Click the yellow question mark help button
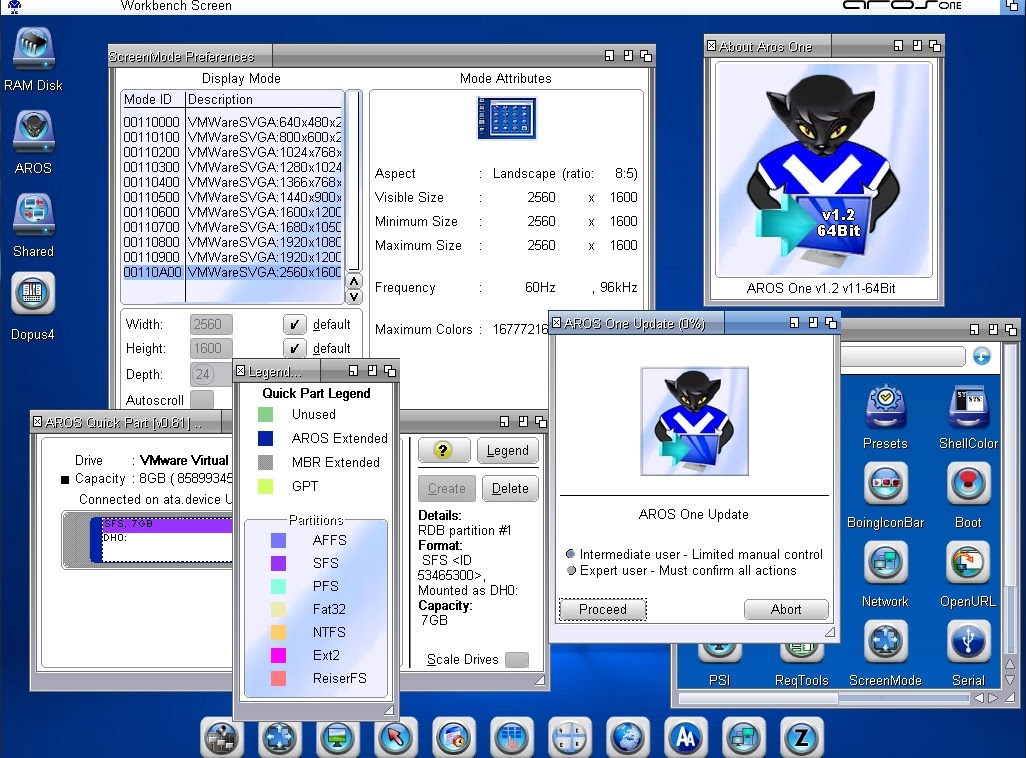The image size is (1026, 758). (x=443, y=450)
